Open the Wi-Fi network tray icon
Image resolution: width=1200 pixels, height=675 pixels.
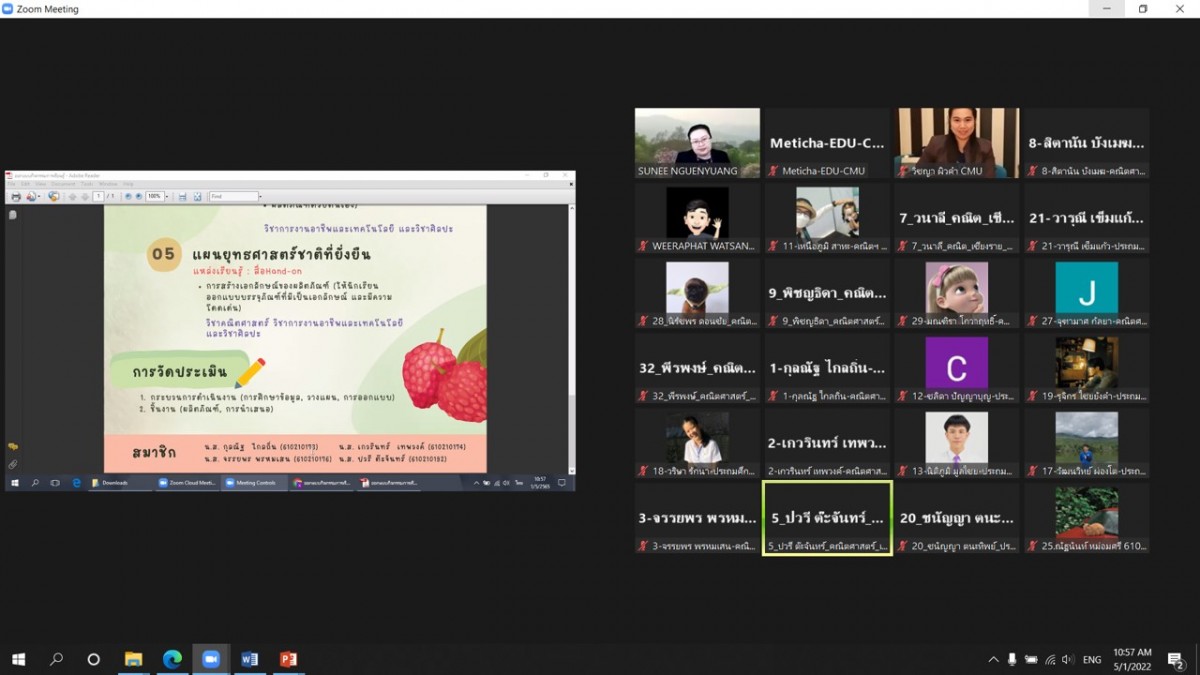coord(1049,659)
